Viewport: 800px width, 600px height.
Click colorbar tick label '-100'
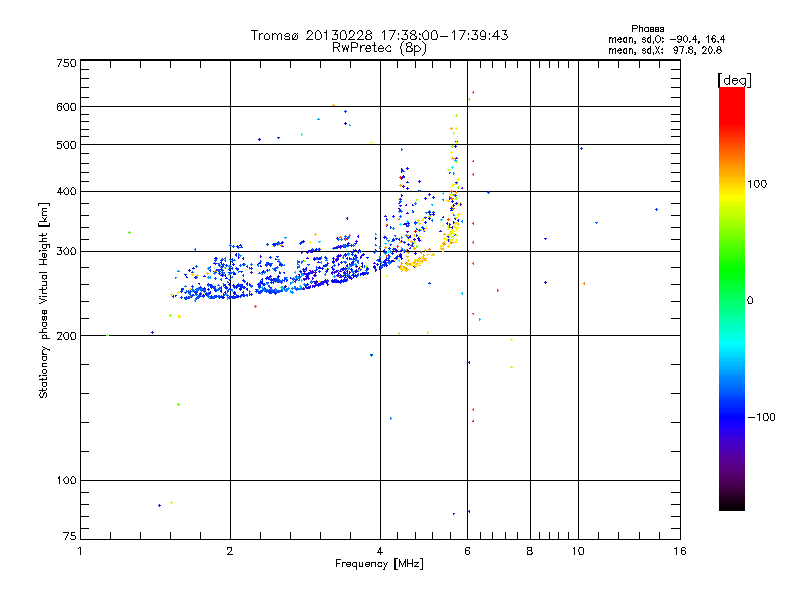[x=762, y=417]
